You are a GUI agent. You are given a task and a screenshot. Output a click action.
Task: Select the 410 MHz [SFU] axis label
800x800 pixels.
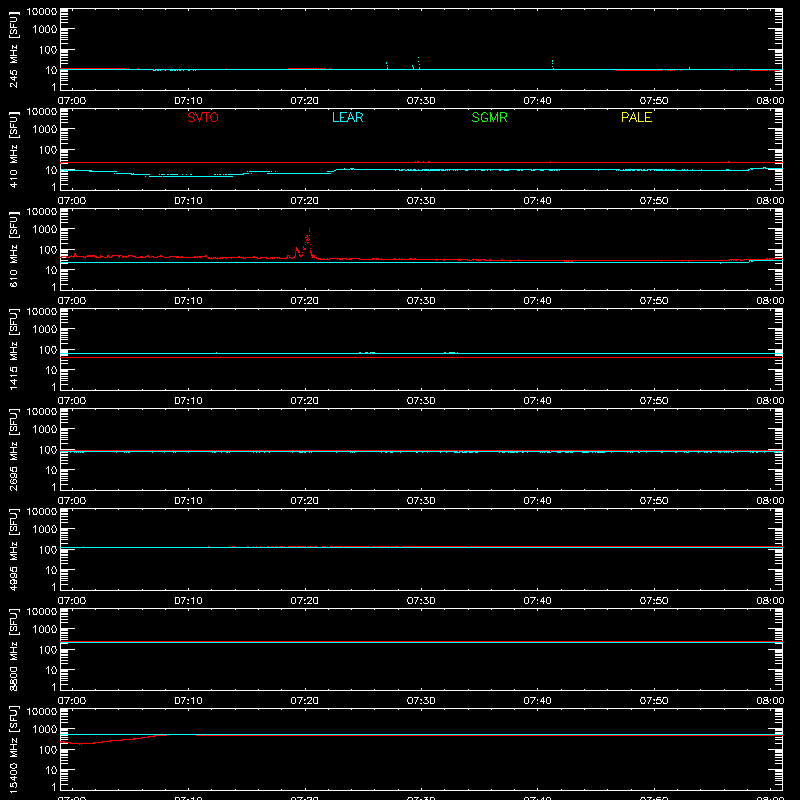(13, 149)
